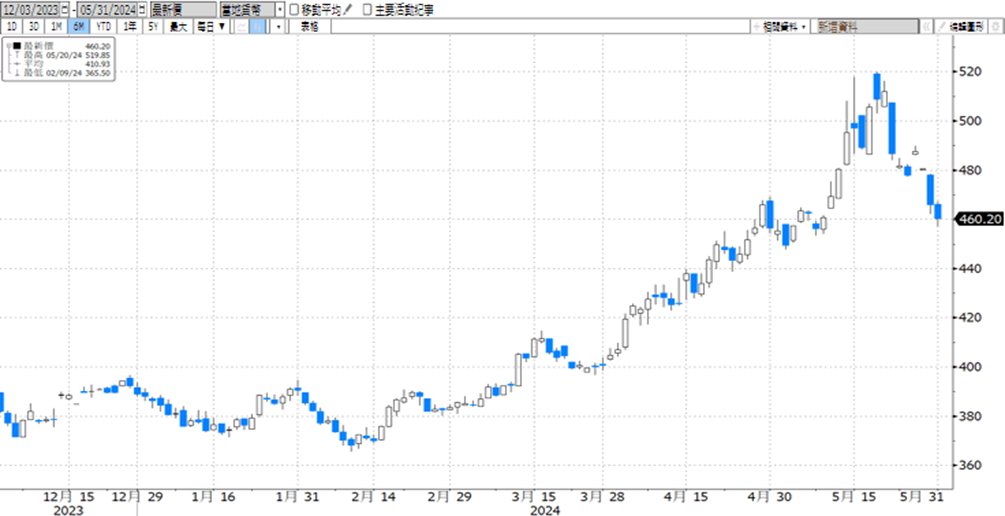This screenshot has height=516, width=1005.
Task: Click the pencil icon beside 移動平均
Action: 348,10
